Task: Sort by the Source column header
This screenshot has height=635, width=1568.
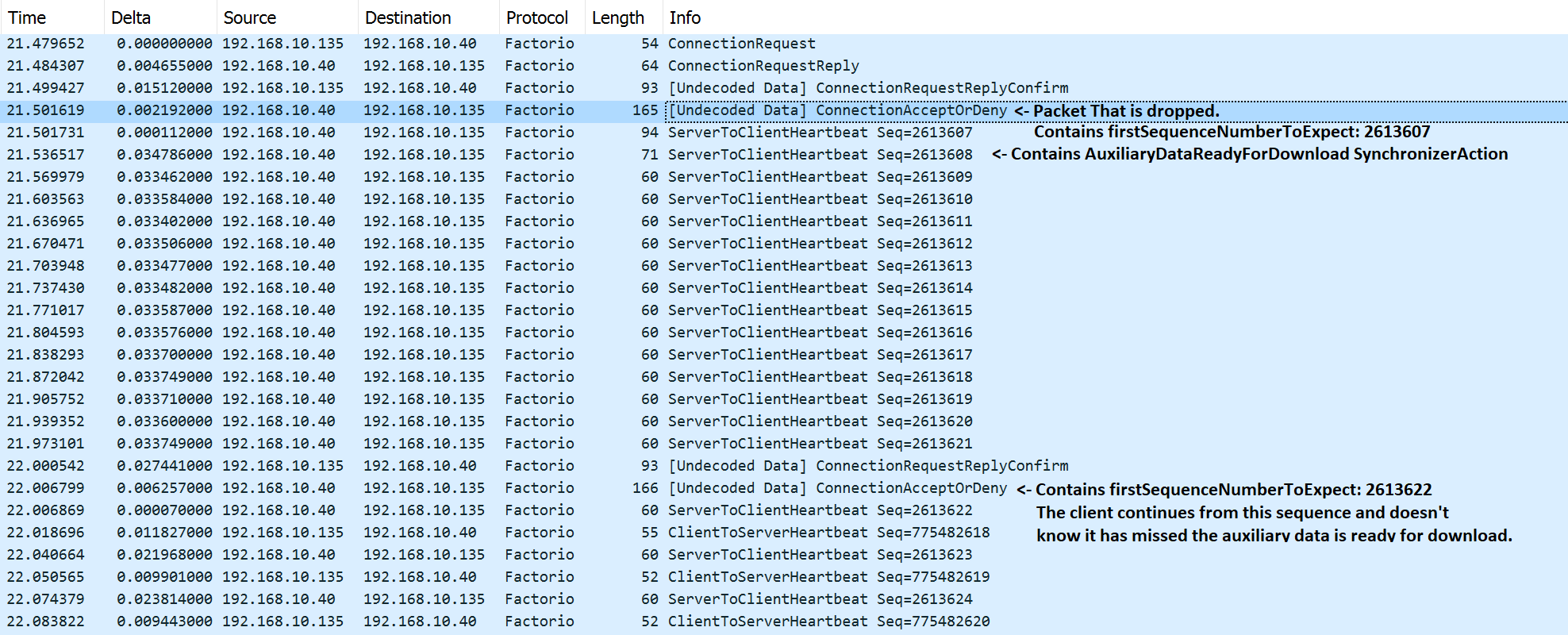Action: (249, 17)
